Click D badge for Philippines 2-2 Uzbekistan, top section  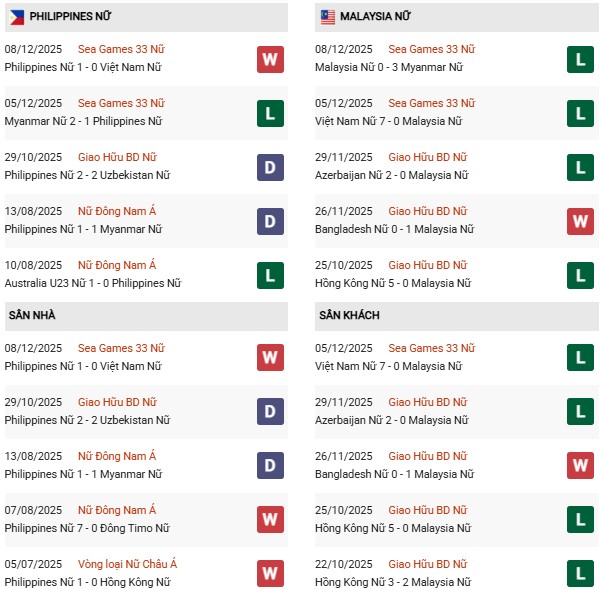pyautogui.click(x=270, y=167)
